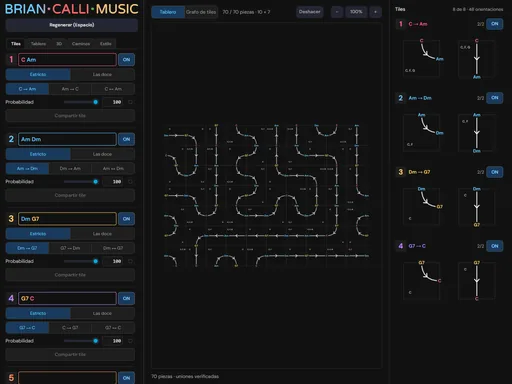Click Compartir tile under tile 4
The image size is (512, 384).
click(70, 355)
